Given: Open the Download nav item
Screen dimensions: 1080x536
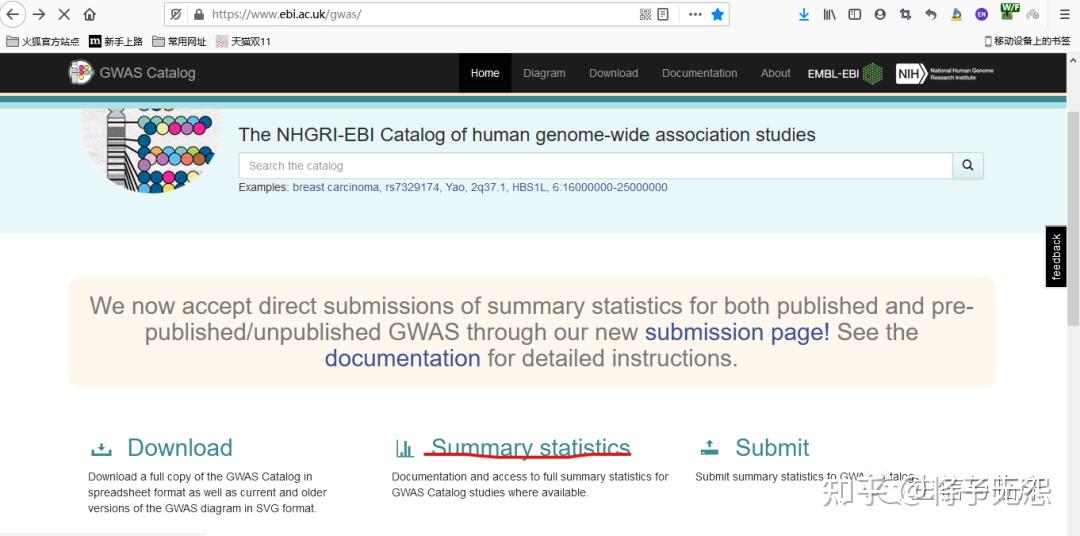Looking at the screenshot, I should 614,73.
